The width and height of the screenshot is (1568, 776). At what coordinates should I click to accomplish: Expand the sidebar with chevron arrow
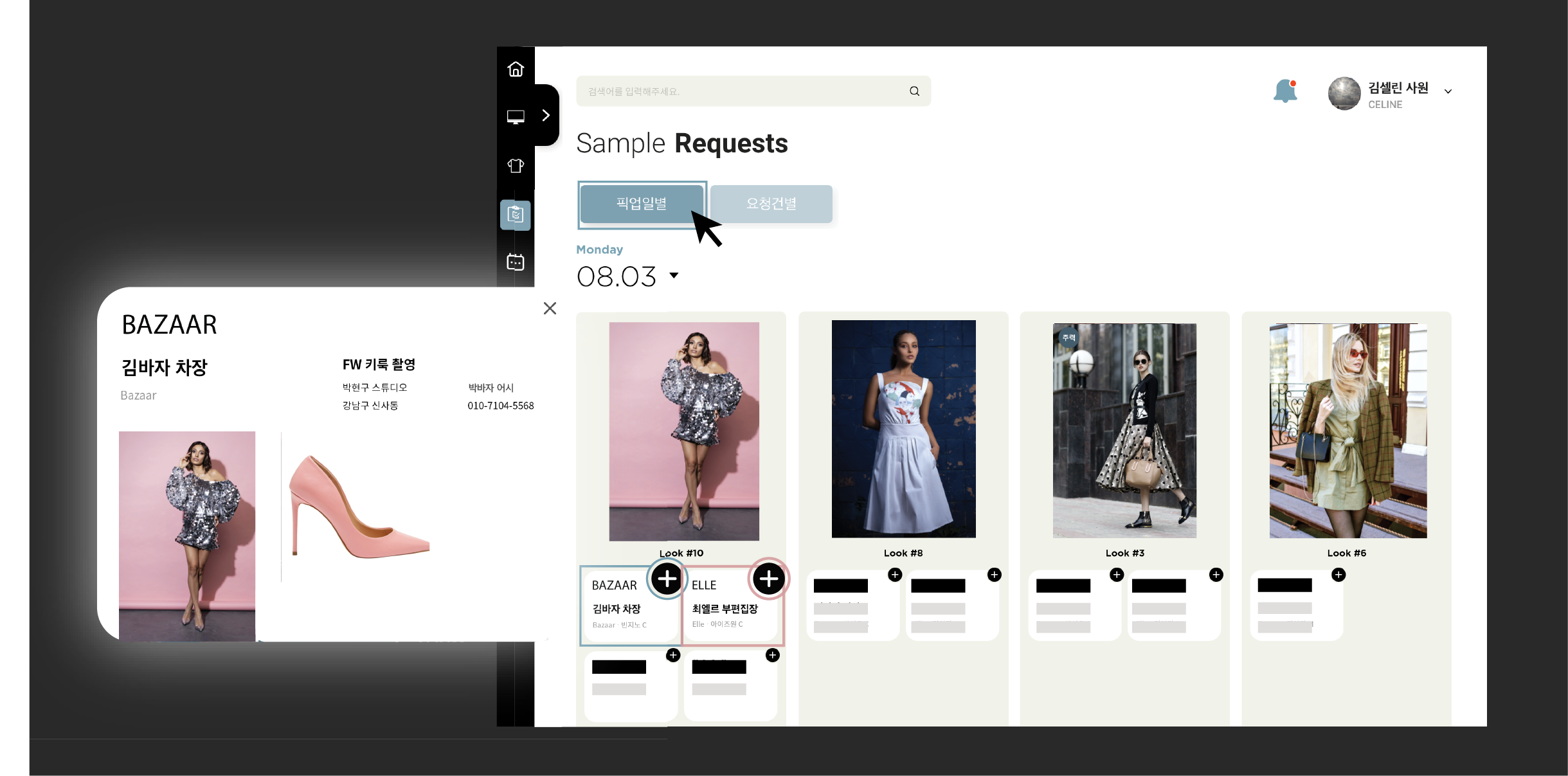(x=546, y=115)
